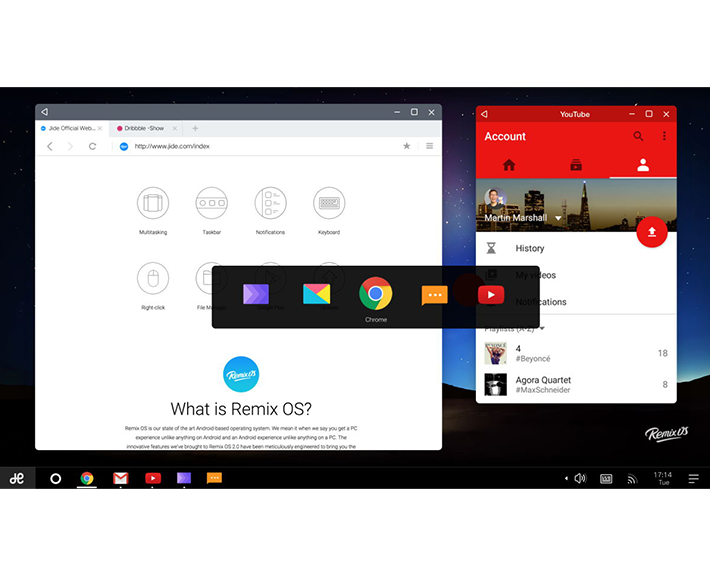Go to YouTube Account tab
The image size is (710, 575).
tap(643, 165)
